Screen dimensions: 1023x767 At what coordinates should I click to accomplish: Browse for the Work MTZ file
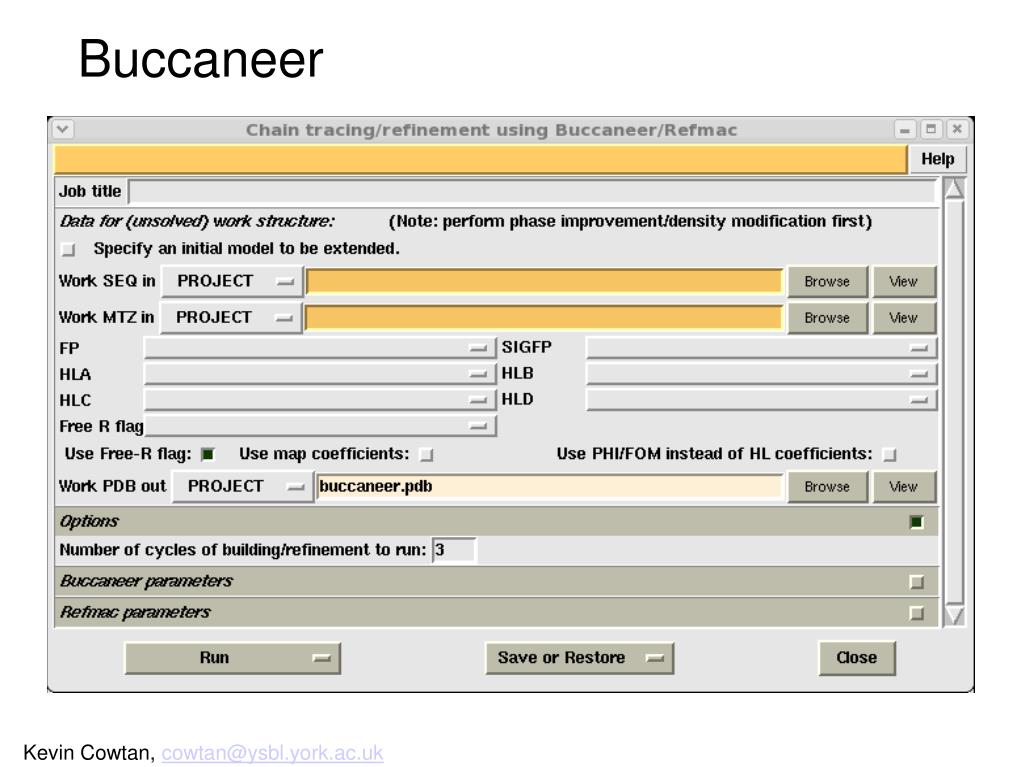[827, 318]
